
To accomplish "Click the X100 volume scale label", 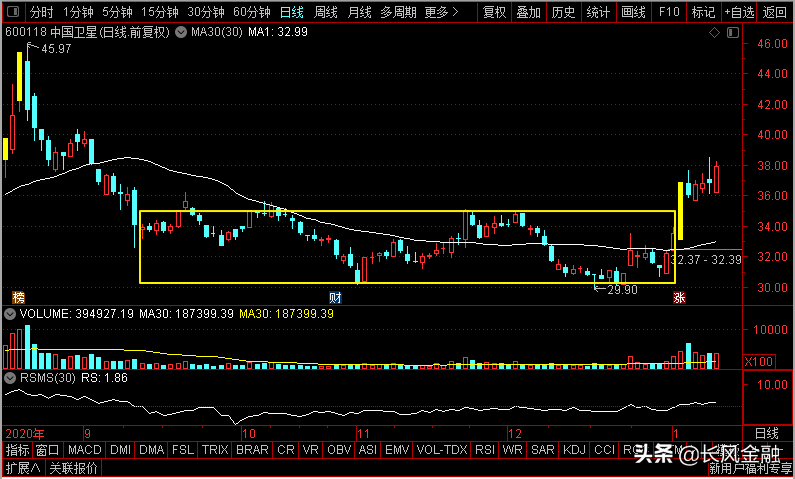I will point(759,361).
